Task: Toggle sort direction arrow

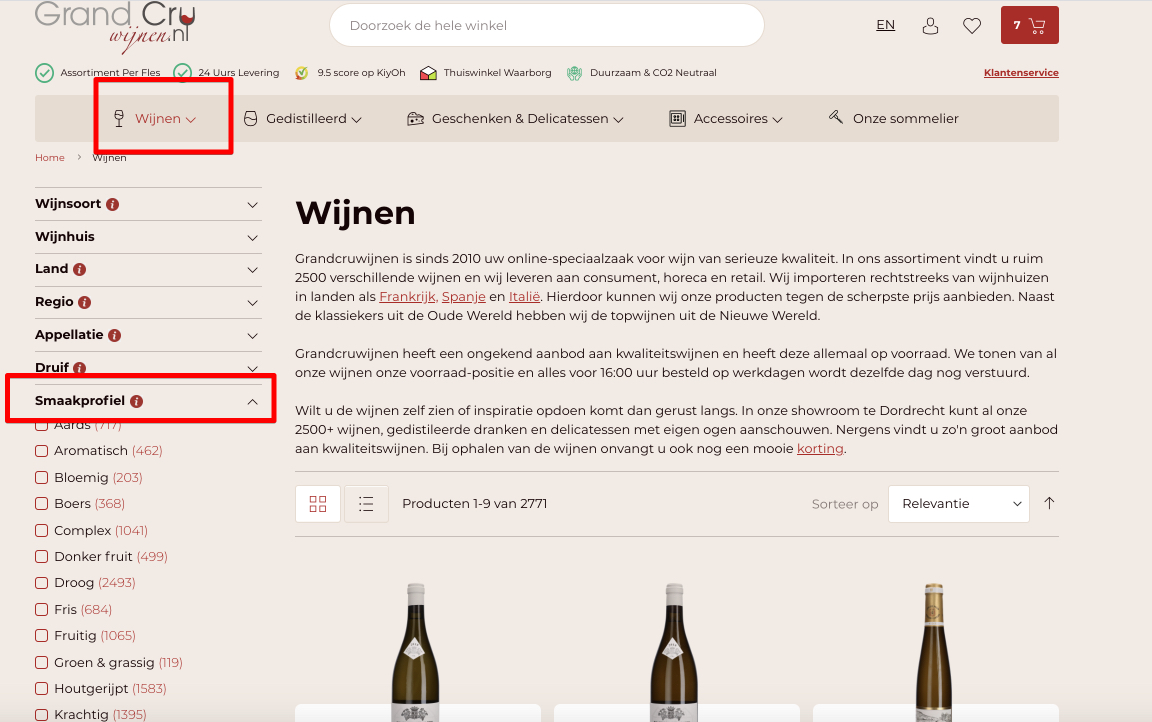Action: pyautogui.click(x=1049, y=504)
